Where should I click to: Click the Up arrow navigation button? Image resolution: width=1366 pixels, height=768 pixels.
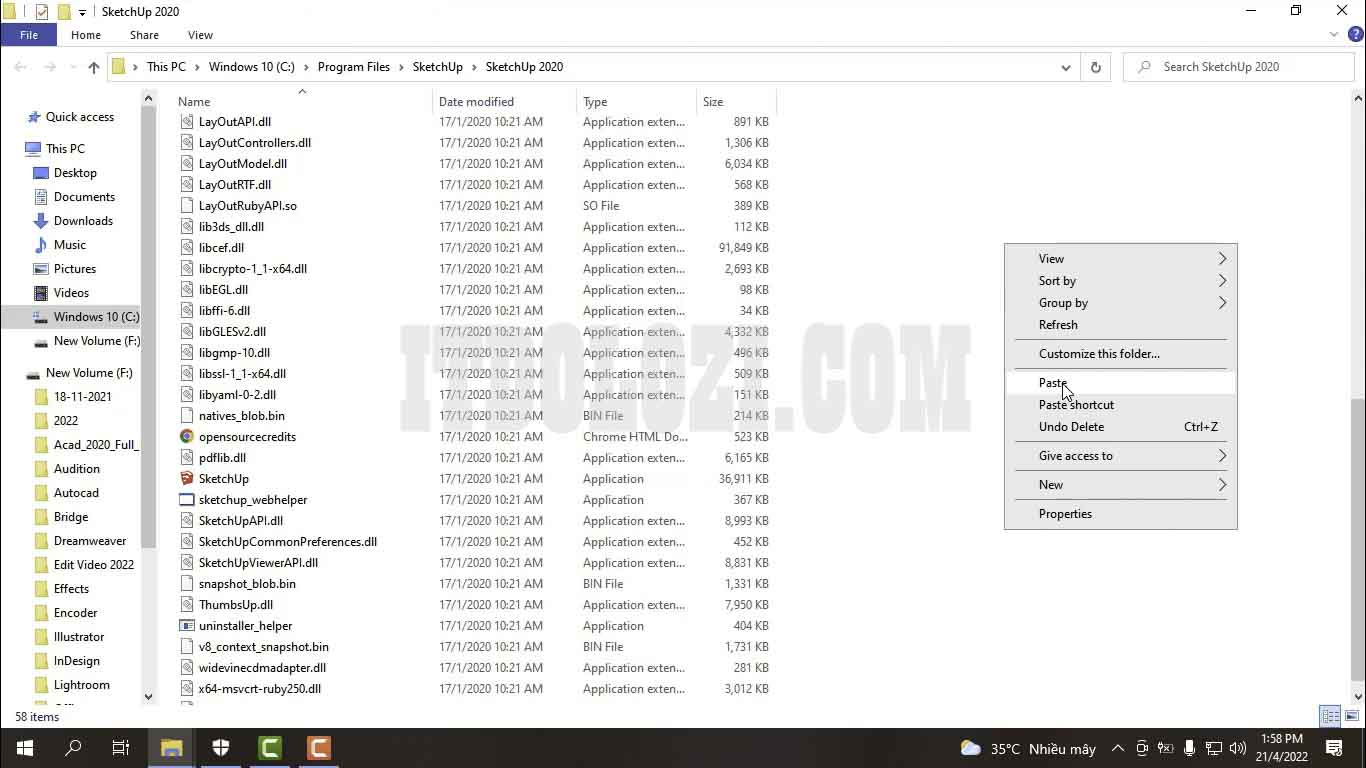point(94,67)
